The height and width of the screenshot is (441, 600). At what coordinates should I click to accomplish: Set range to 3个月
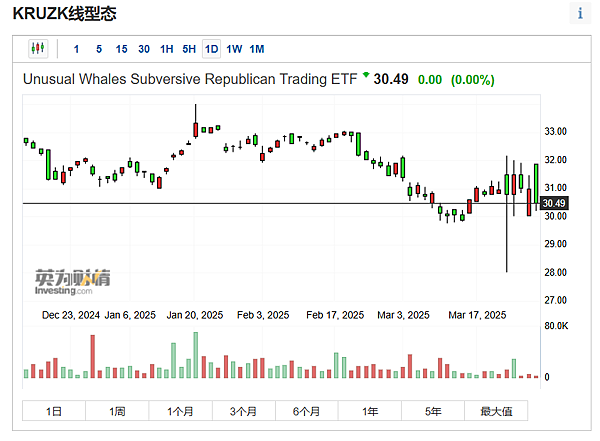[243, 411]
